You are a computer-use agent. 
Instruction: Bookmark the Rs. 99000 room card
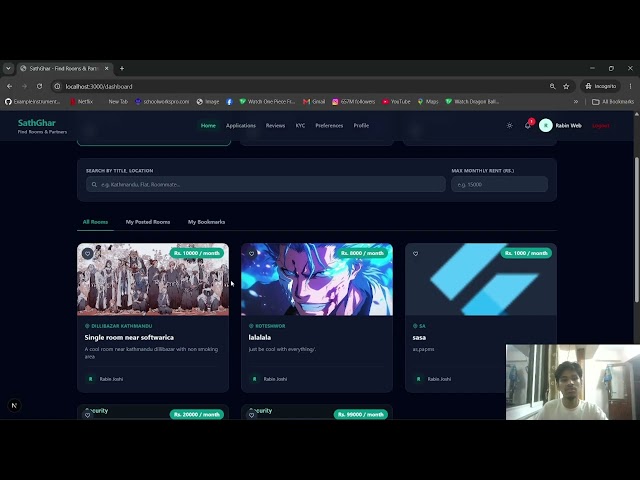(251, 415)
